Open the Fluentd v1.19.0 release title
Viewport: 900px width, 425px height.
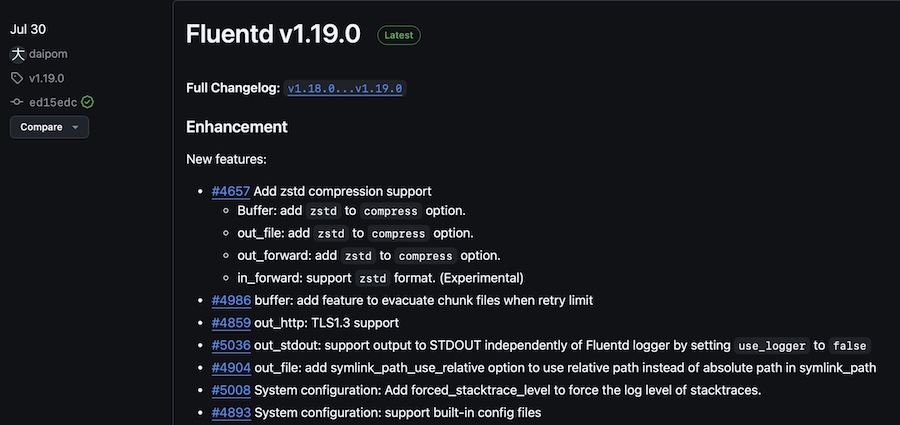click(273, 34)
